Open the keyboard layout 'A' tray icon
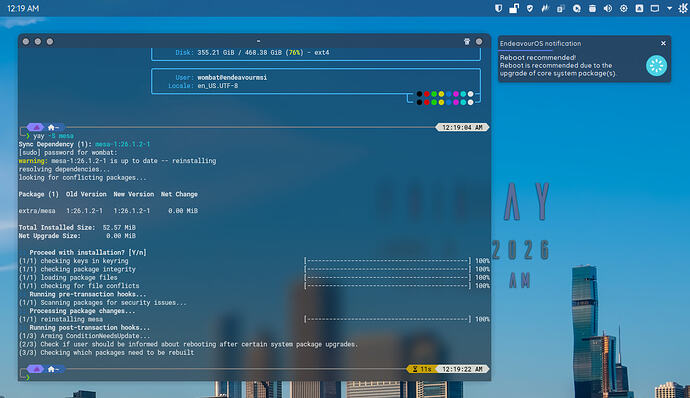The height and width of the screenshot is (398, 690). tap(639, 8)
